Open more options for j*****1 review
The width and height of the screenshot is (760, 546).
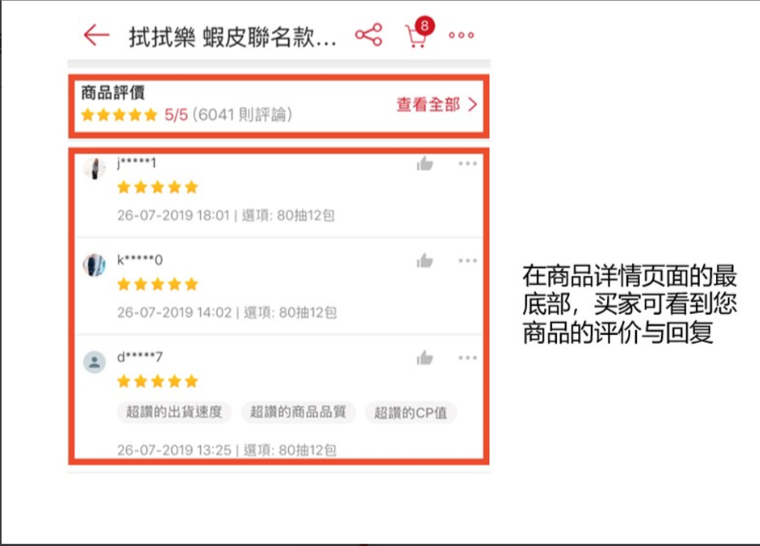pyautogui.click(x=468, y=163)
